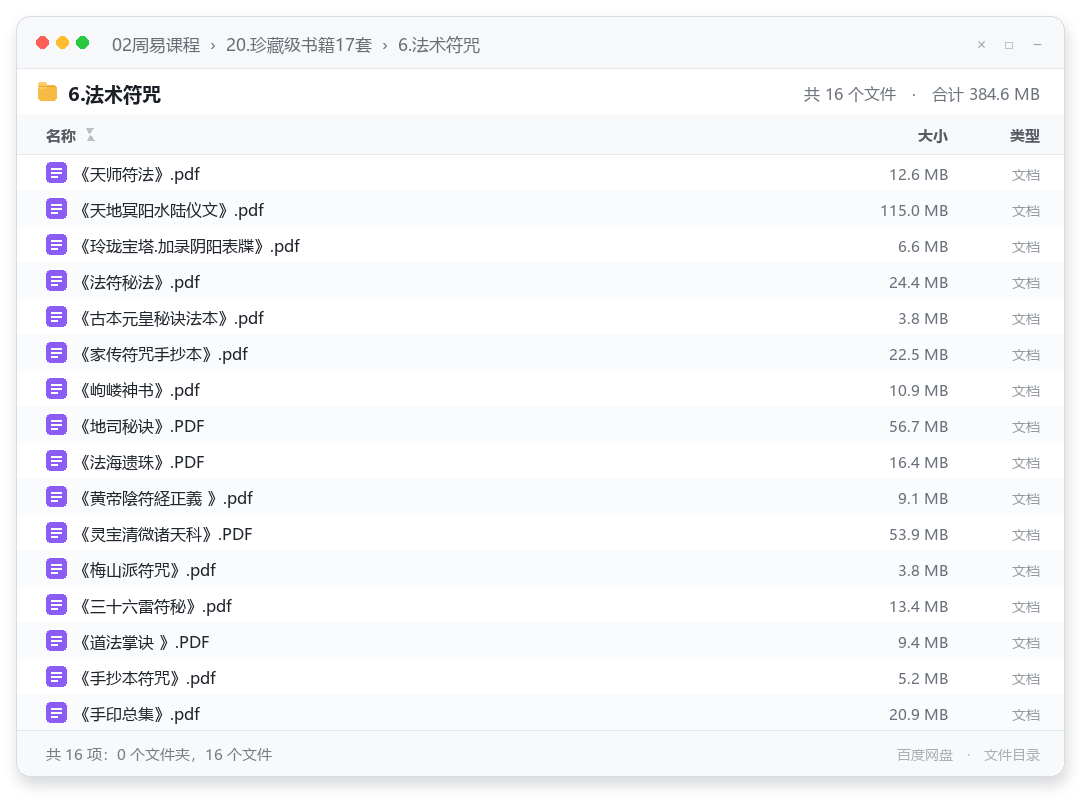Sort files by the 类型 column header
Screen dimensions: 1080x800
tap(1025, 136)
